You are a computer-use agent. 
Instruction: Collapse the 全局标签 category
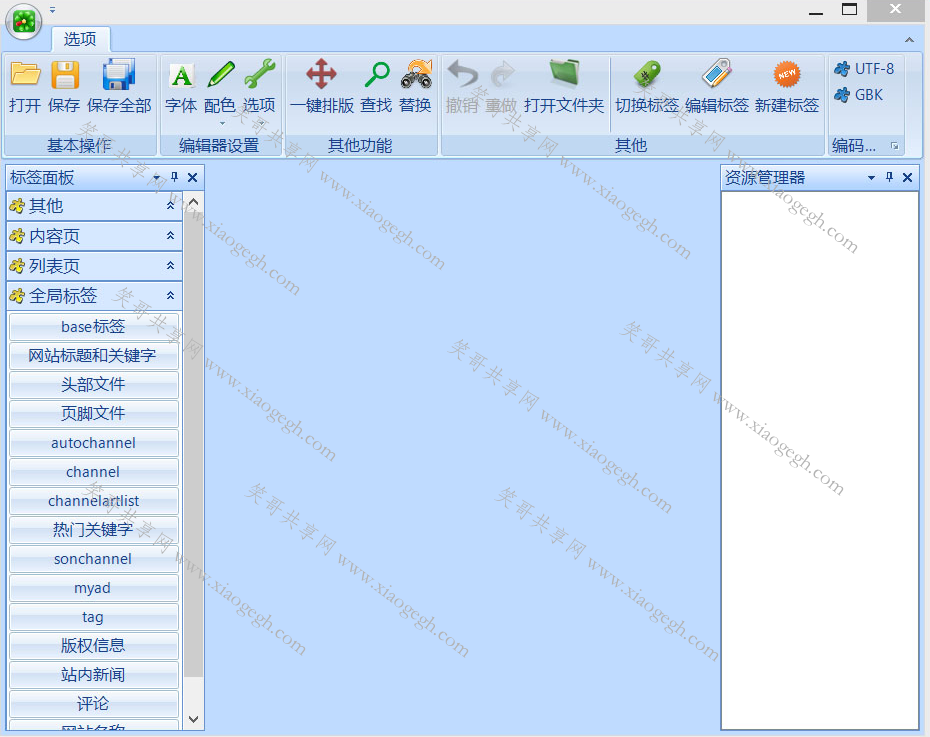click(x=94, y=295)
